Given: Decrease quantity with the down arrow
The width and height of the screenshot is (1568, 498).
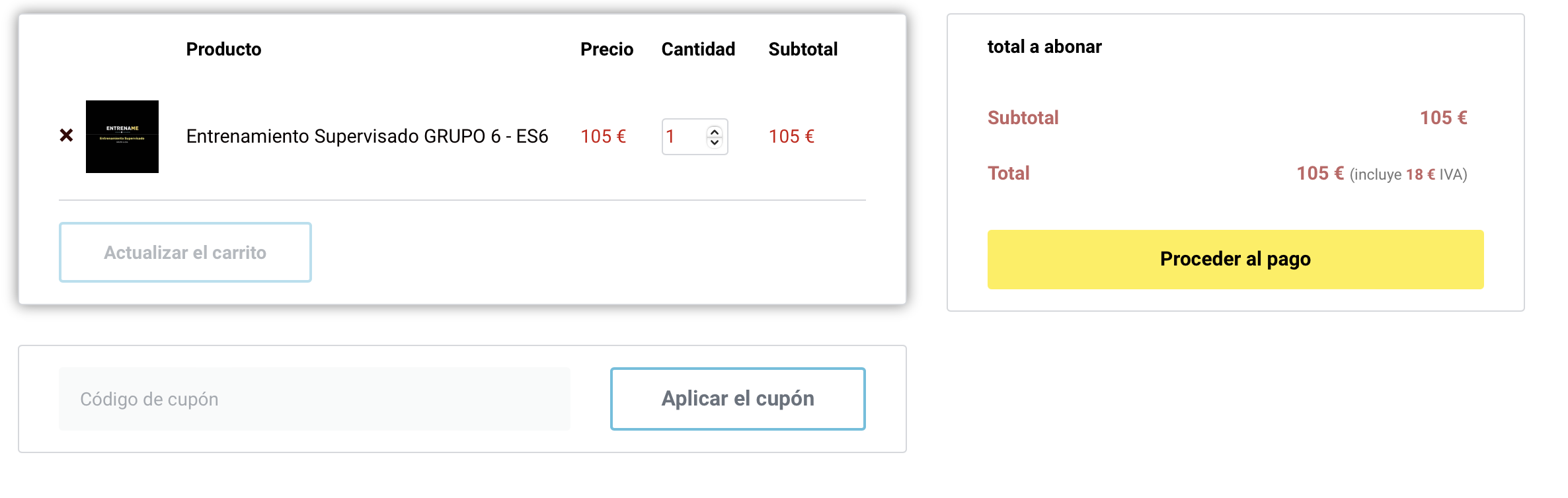Looking at the screenshot, I should (x=715, y=142).
